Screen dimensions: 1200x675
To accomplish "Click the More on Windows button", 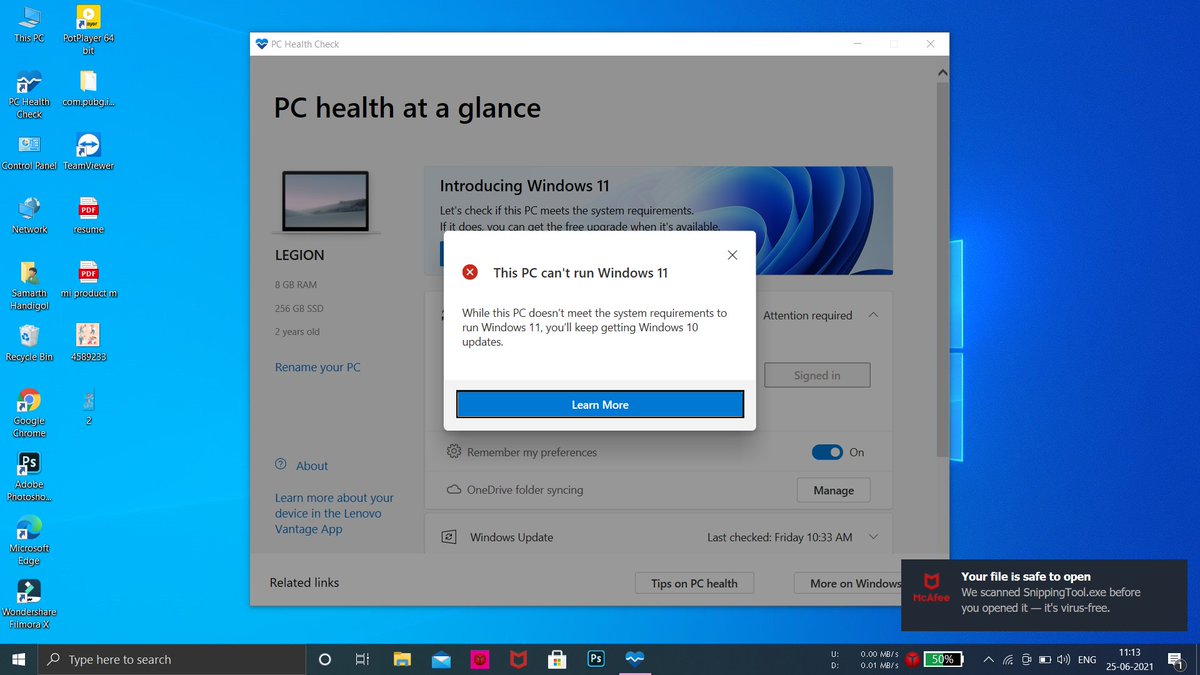I will point(853,583).
